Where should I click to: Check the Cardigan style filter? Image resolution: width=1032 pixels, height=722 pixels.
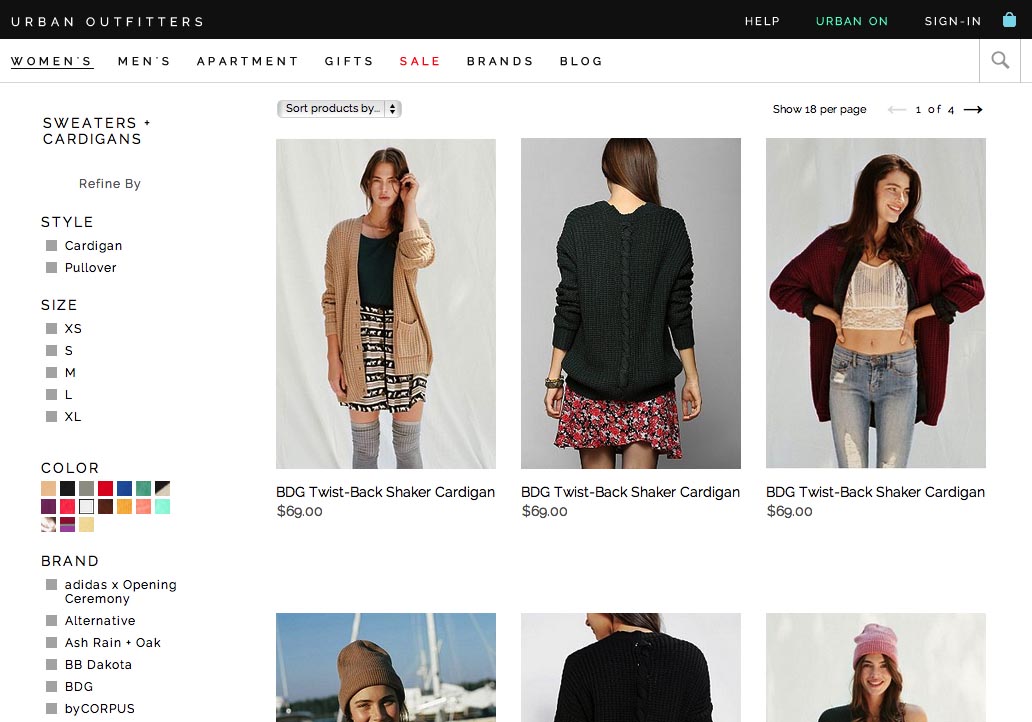pos(51,246)
